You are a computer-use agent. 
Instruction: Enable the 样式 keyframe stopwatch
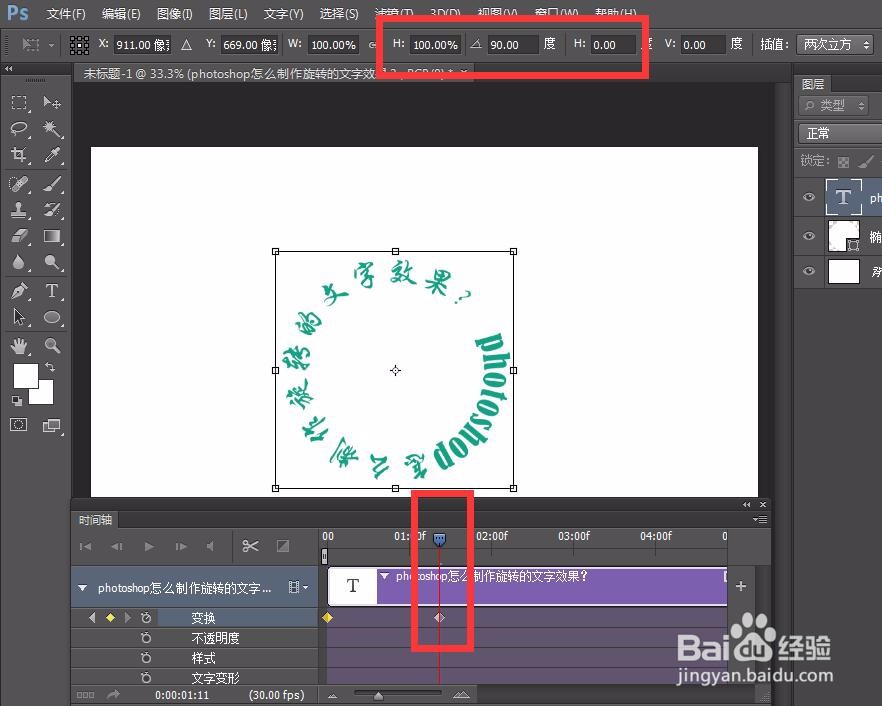click(146, 658)
